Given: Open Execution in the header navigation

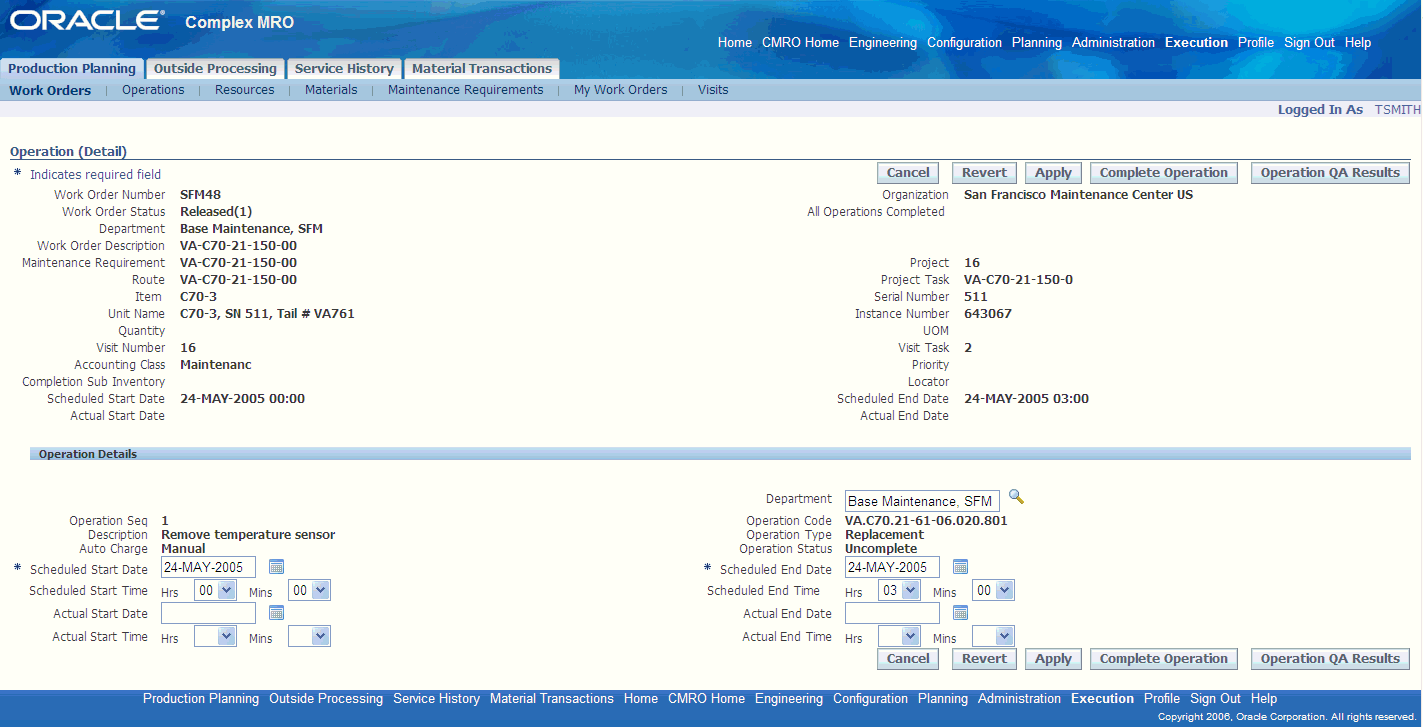Looking at the screenshot, I should [1196, 43].
